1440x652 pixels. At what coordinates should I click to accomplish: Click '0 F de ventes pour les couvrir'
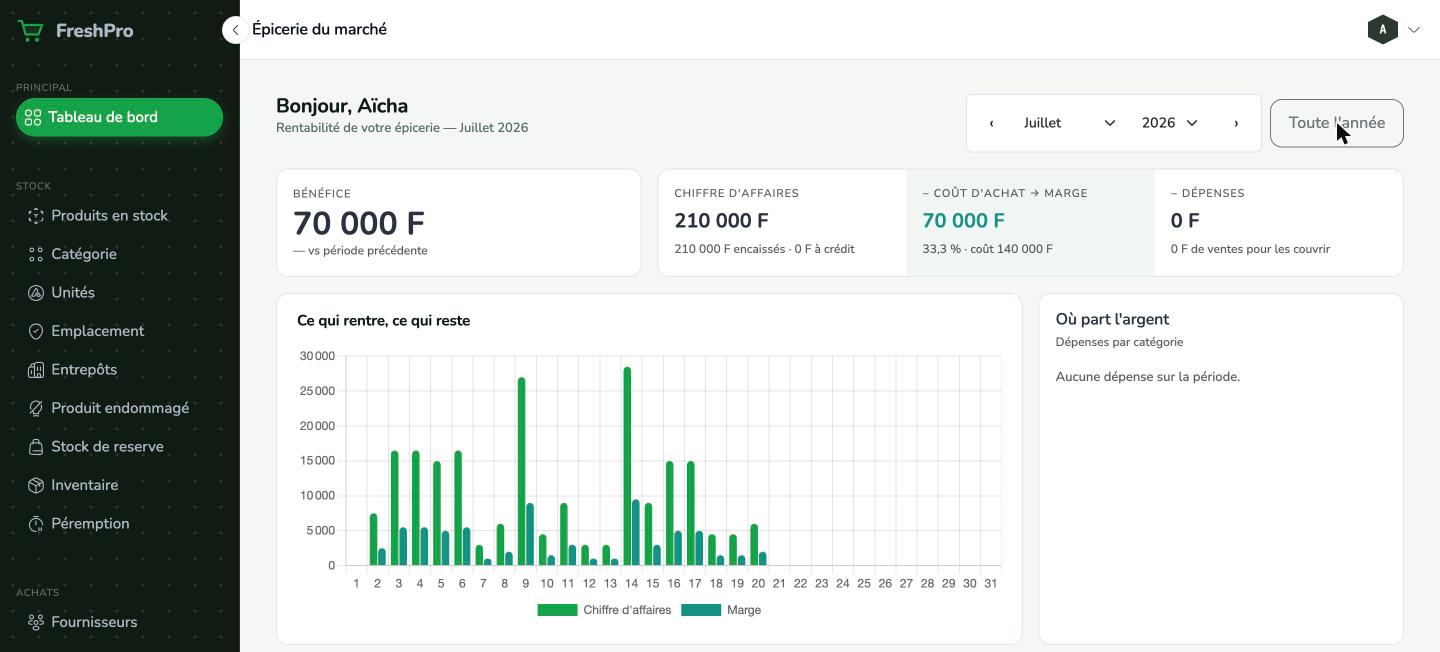tap(1250, 249)
